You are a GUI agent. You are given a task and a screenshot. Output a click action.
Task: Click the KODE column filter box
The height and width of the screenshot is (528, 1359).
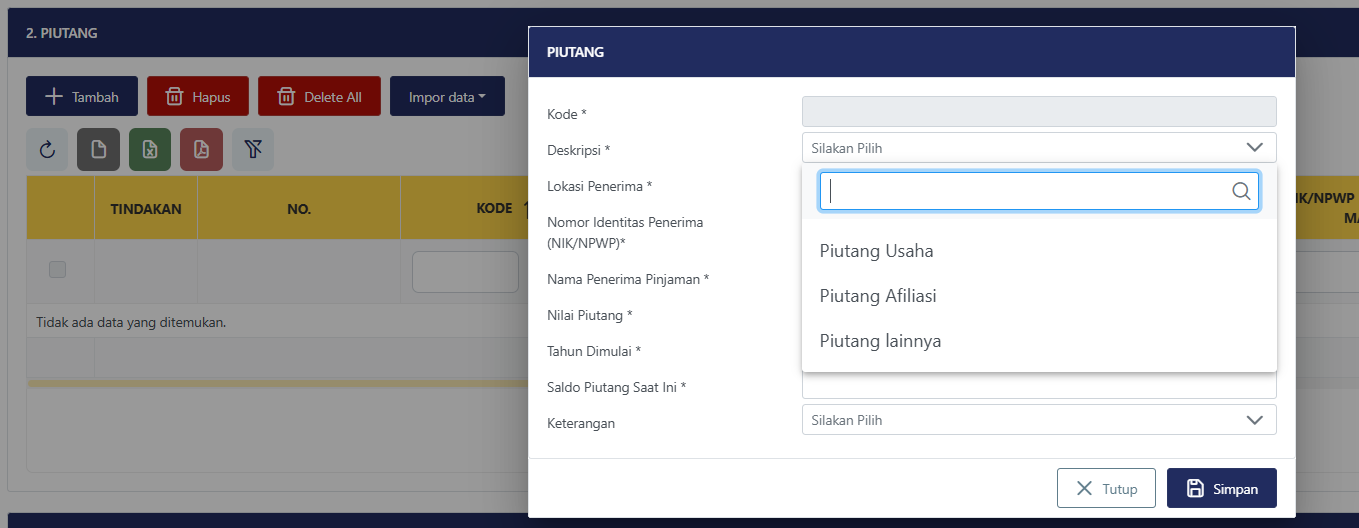465,272
